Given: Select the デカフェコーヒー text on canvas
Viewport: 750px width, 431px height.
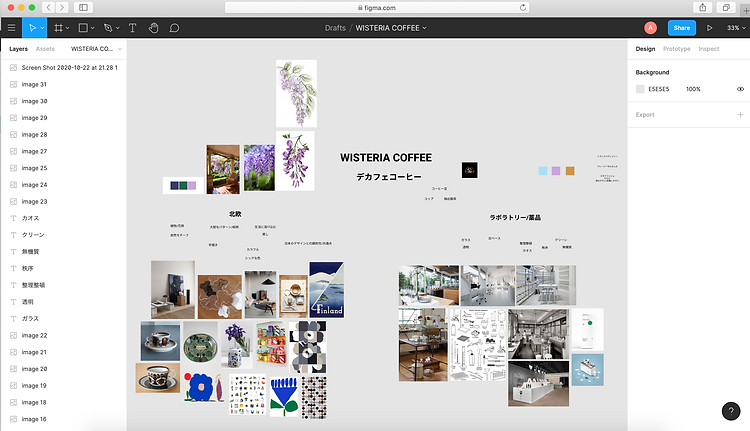Looking at the screenshot, I should [388, 177].
